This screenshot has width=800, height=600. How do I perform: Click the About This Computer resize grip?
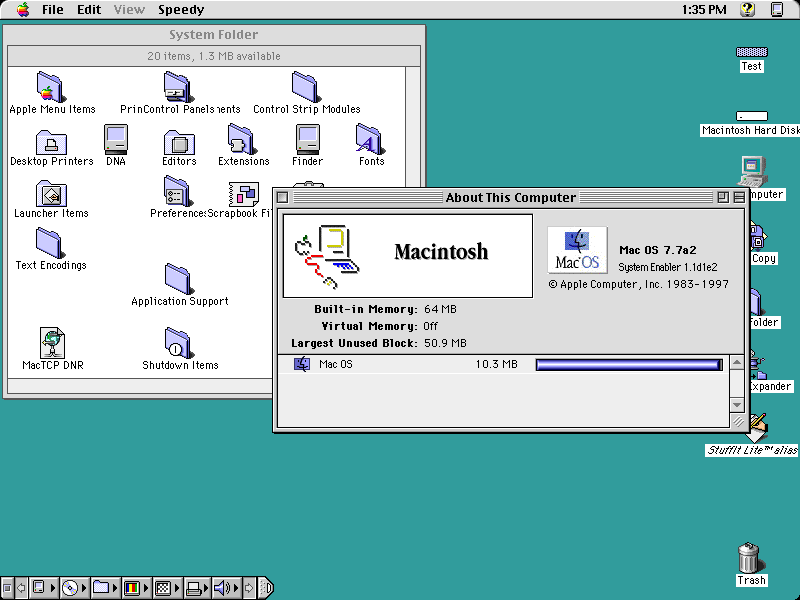[738, 421]
